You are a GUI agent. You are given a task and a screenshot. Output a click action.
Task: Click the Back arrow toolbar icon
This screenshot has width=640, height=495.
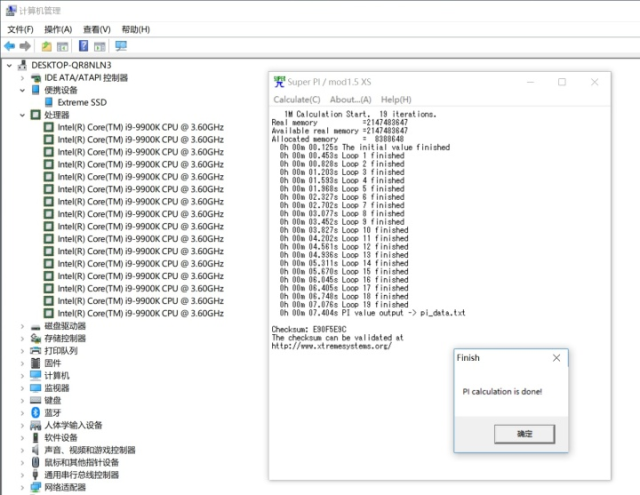9,46
